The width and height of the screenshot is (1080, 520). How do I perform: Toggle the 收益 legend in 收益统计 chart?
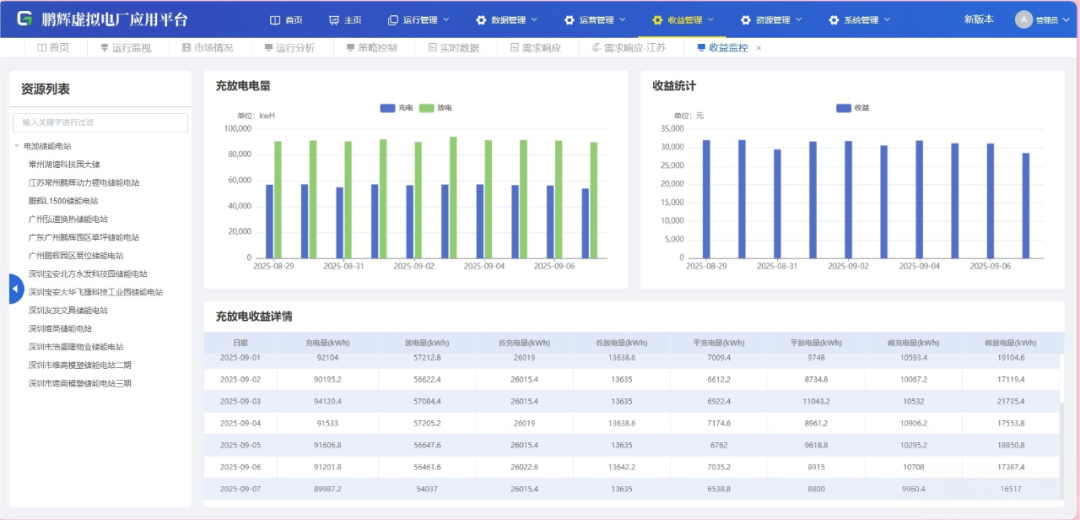point(852,107)
